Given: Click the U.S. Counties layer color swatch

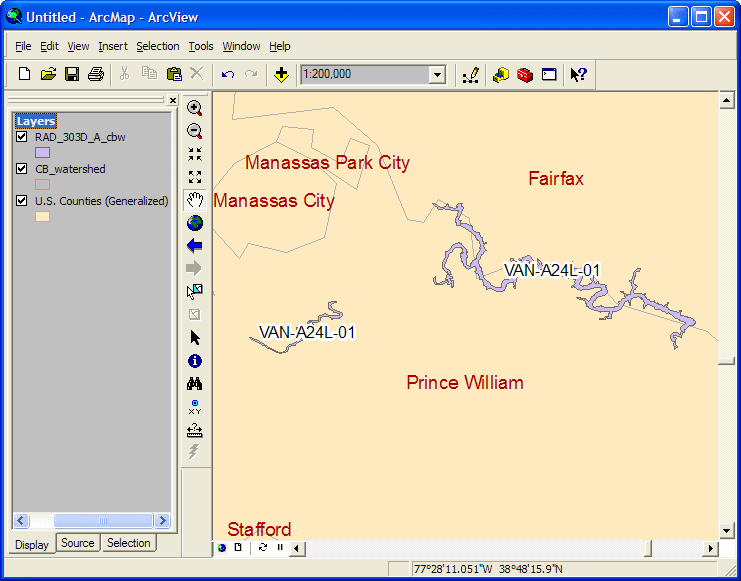Looking at the screenshot, I should click(43, 216).
